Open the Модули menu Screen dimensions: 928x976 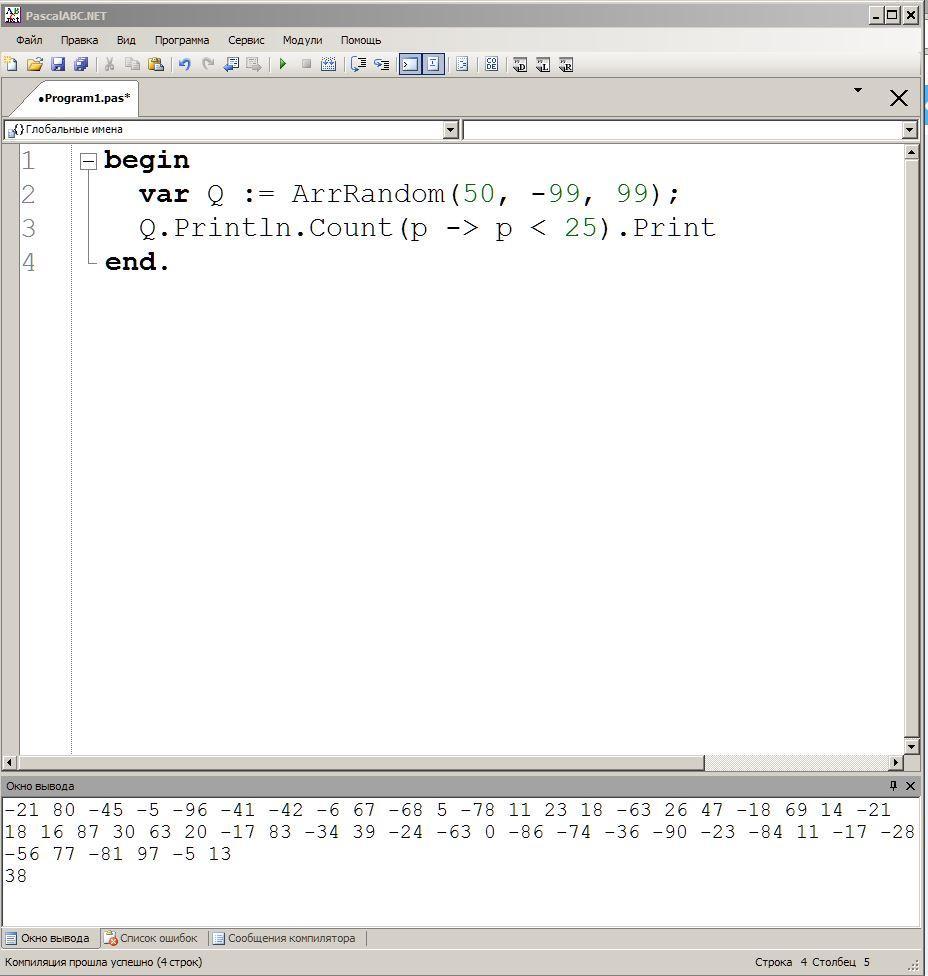click(302, 40)
